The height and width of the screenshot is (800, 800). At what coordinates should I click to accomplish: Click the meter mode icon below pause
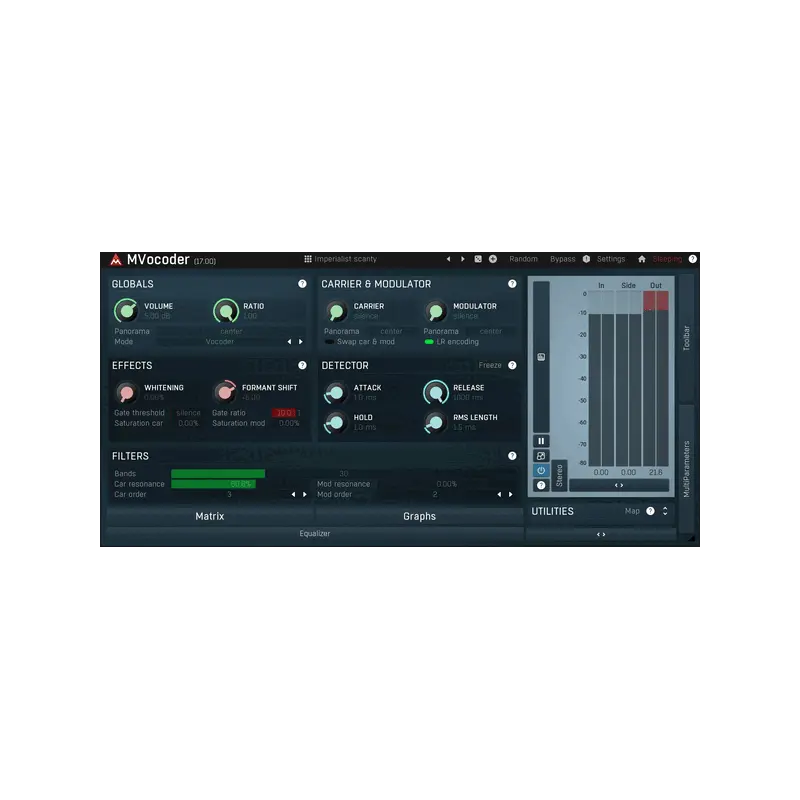point(541,456)
